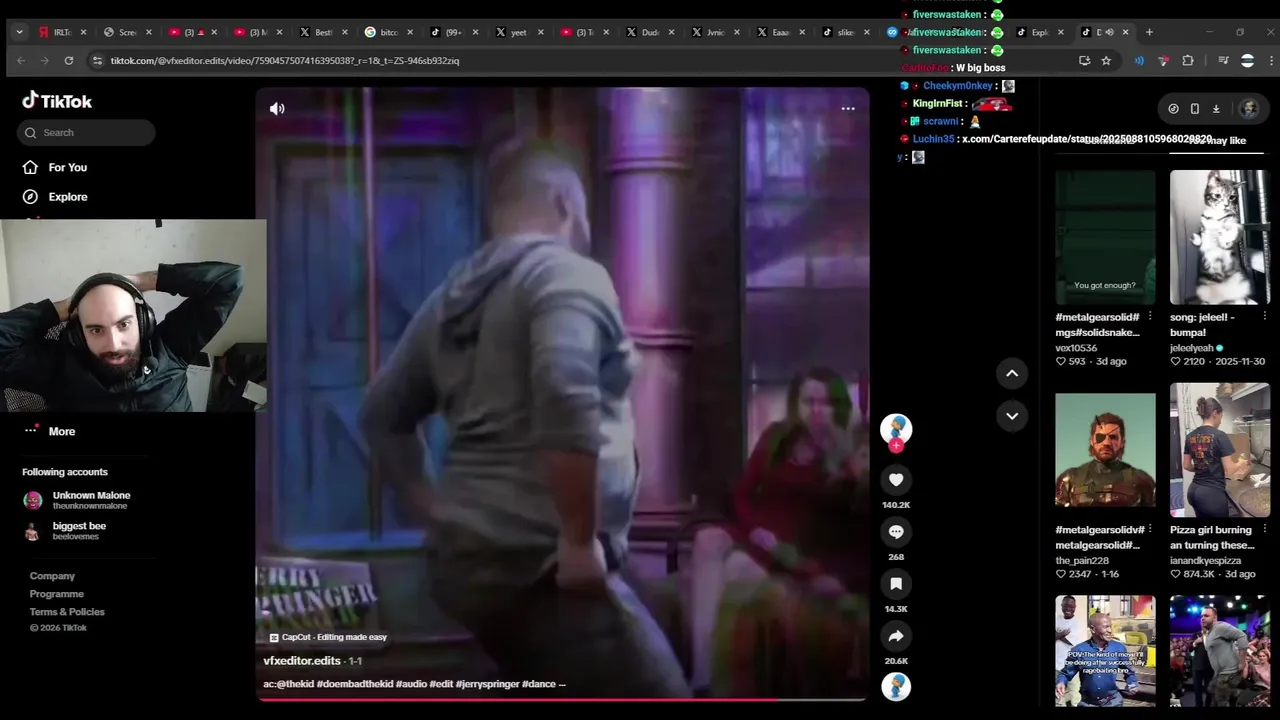Close the IRLTo browser tab
The height and width of the screenshot is (720, 1280).
pyautogui.click(x=83, y=32)
